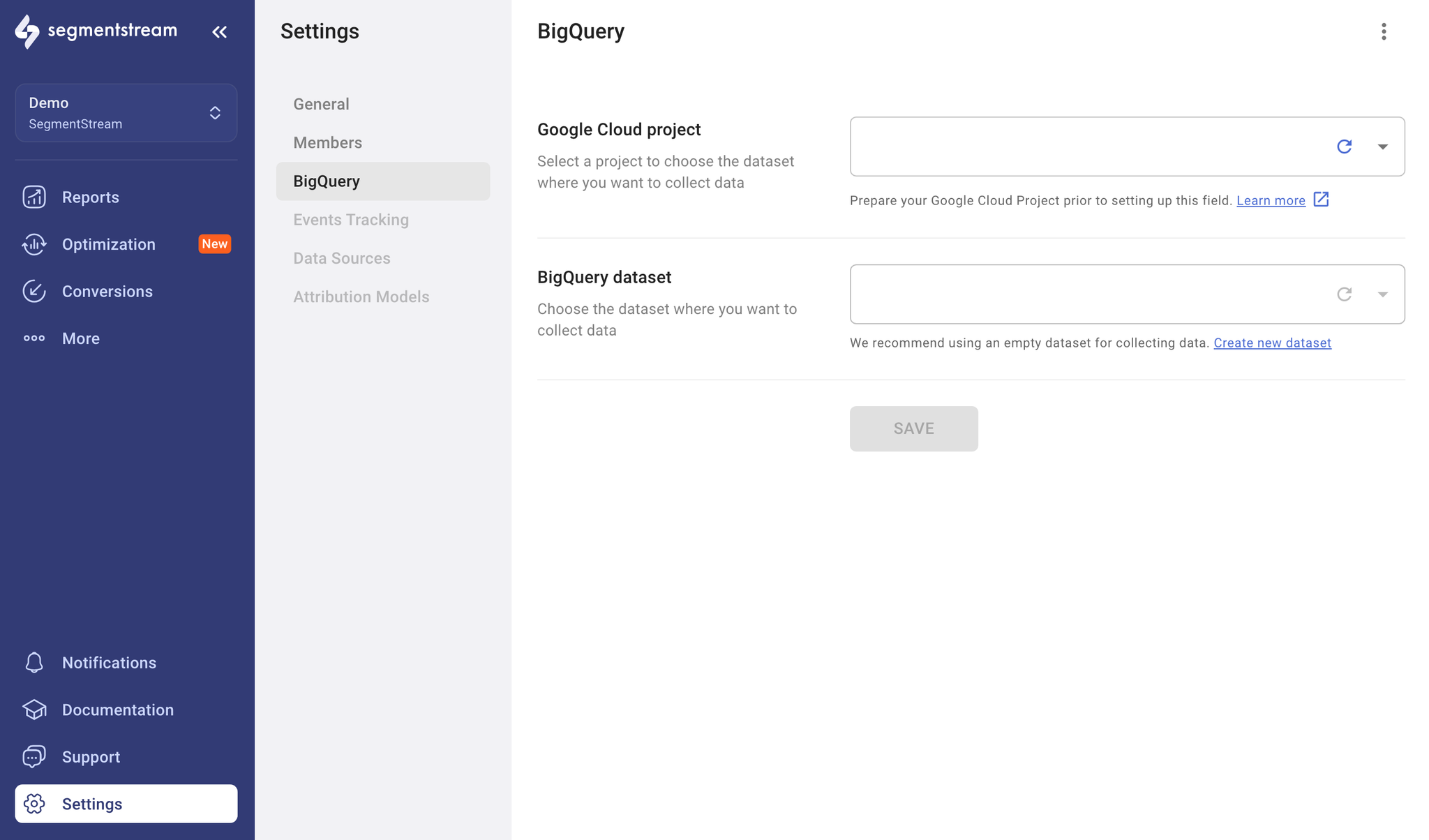
Task: Click the Notifications bell icon
Action: [34, 662]
